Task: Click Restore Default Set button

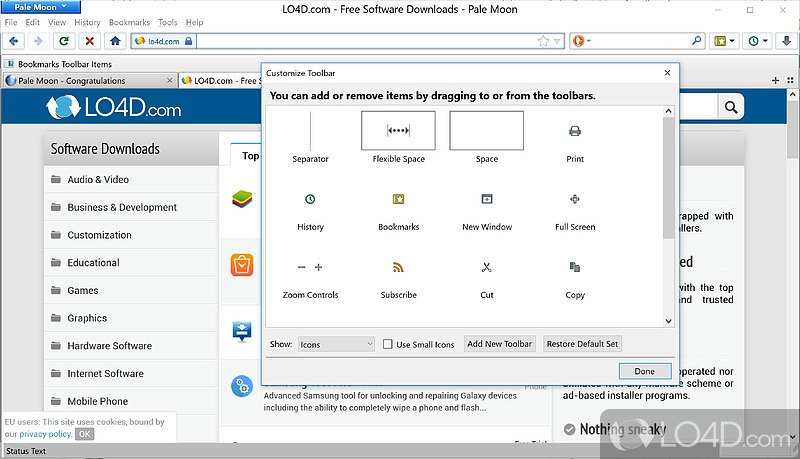Action: click(582, 344)
